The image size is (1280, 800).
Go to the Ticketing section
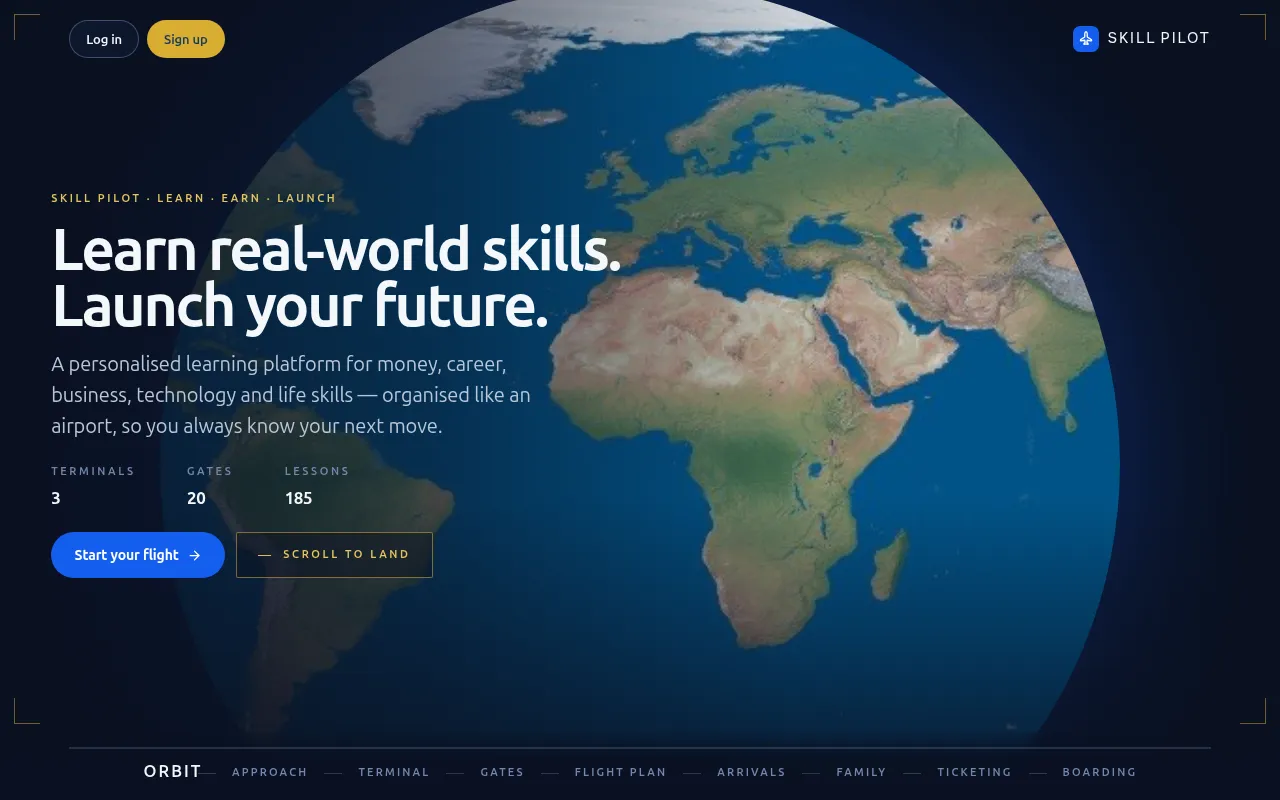pos(974,772)
